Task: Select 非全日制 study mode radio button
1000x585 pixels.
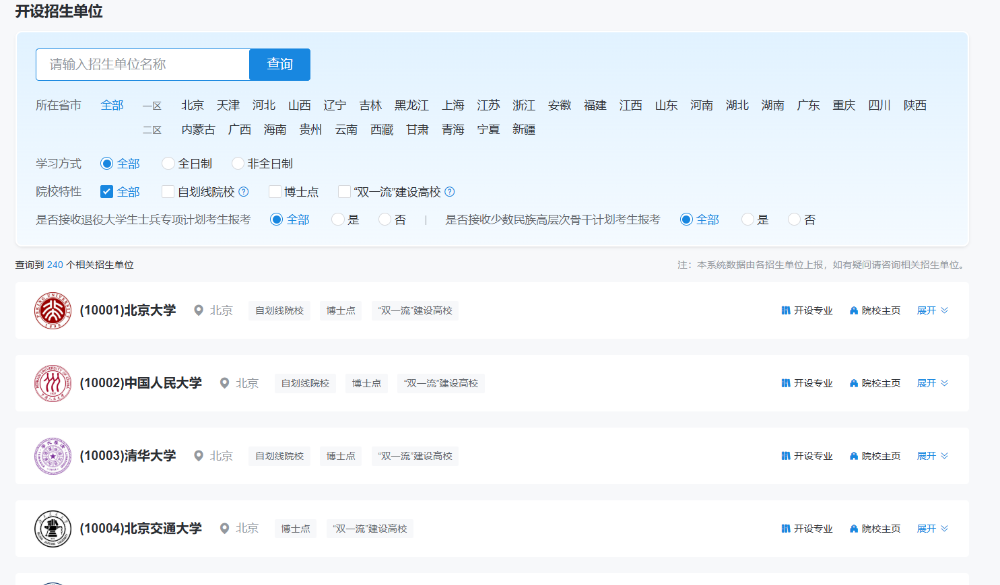Action: click(x=238, y=163)
